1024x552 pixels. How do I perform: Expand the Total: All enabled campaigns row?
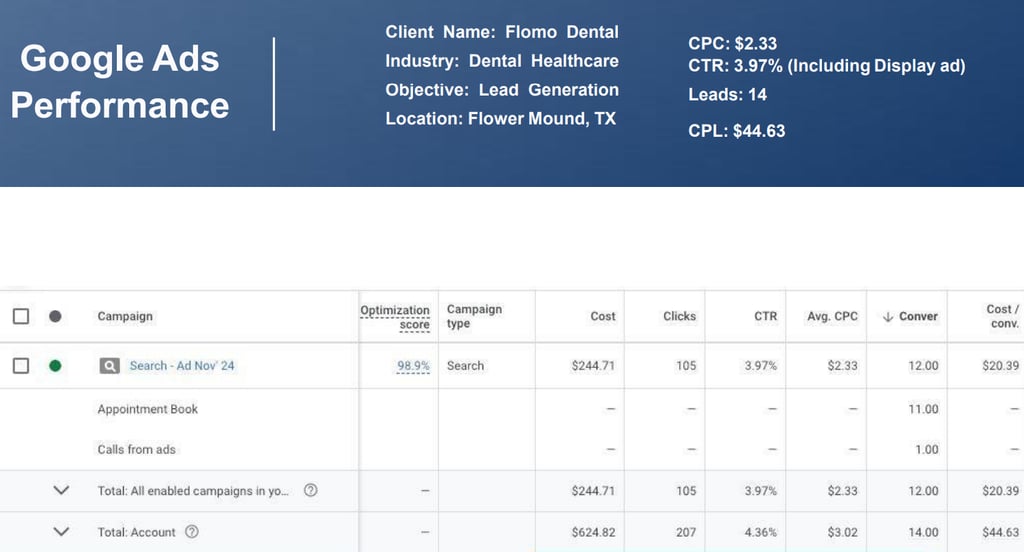tap(61, 491)
